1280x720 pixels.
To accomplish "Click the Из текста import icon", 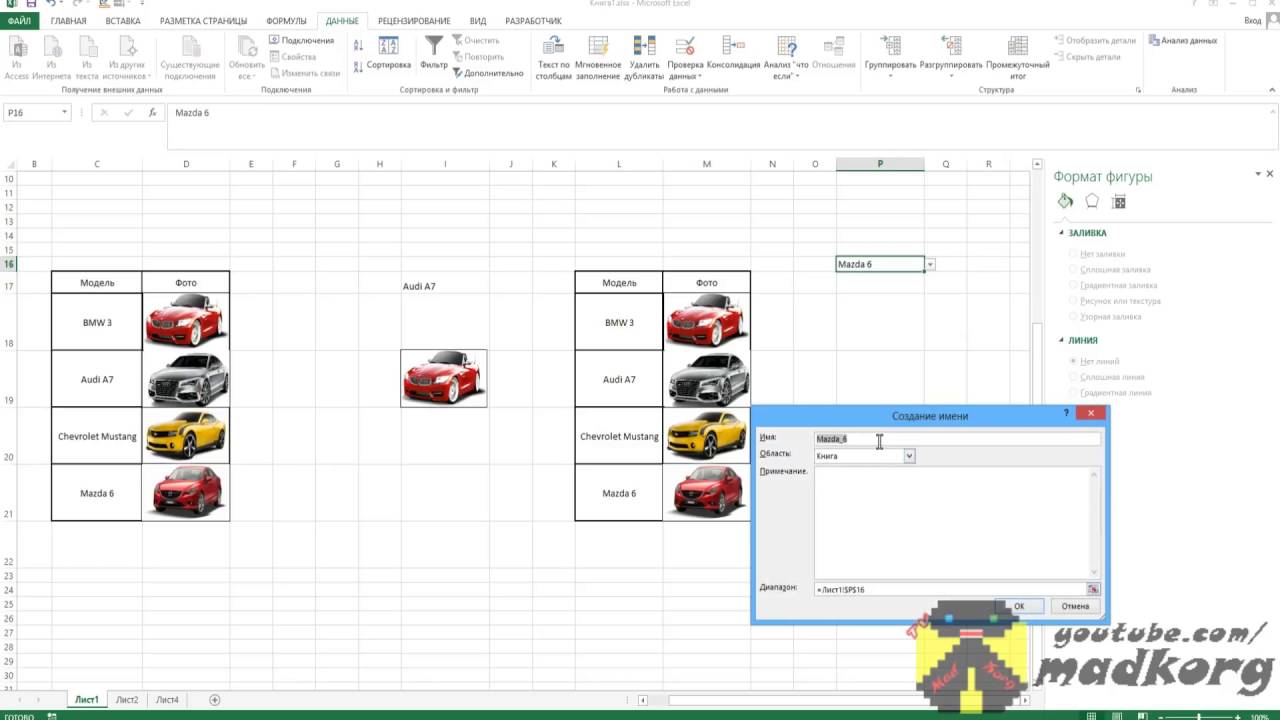I will pos(87,58).
